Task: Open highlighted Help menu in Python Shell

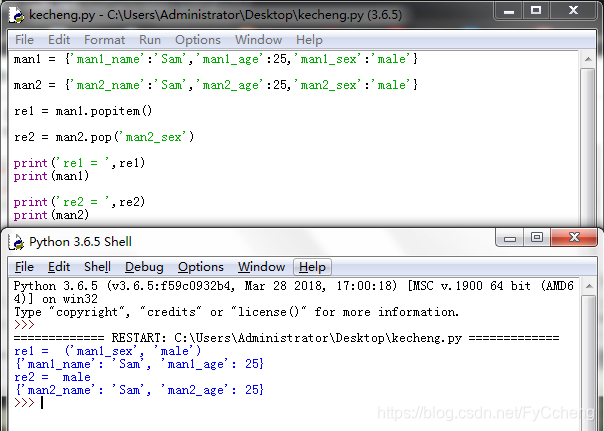Action: [x=312, y=267]
